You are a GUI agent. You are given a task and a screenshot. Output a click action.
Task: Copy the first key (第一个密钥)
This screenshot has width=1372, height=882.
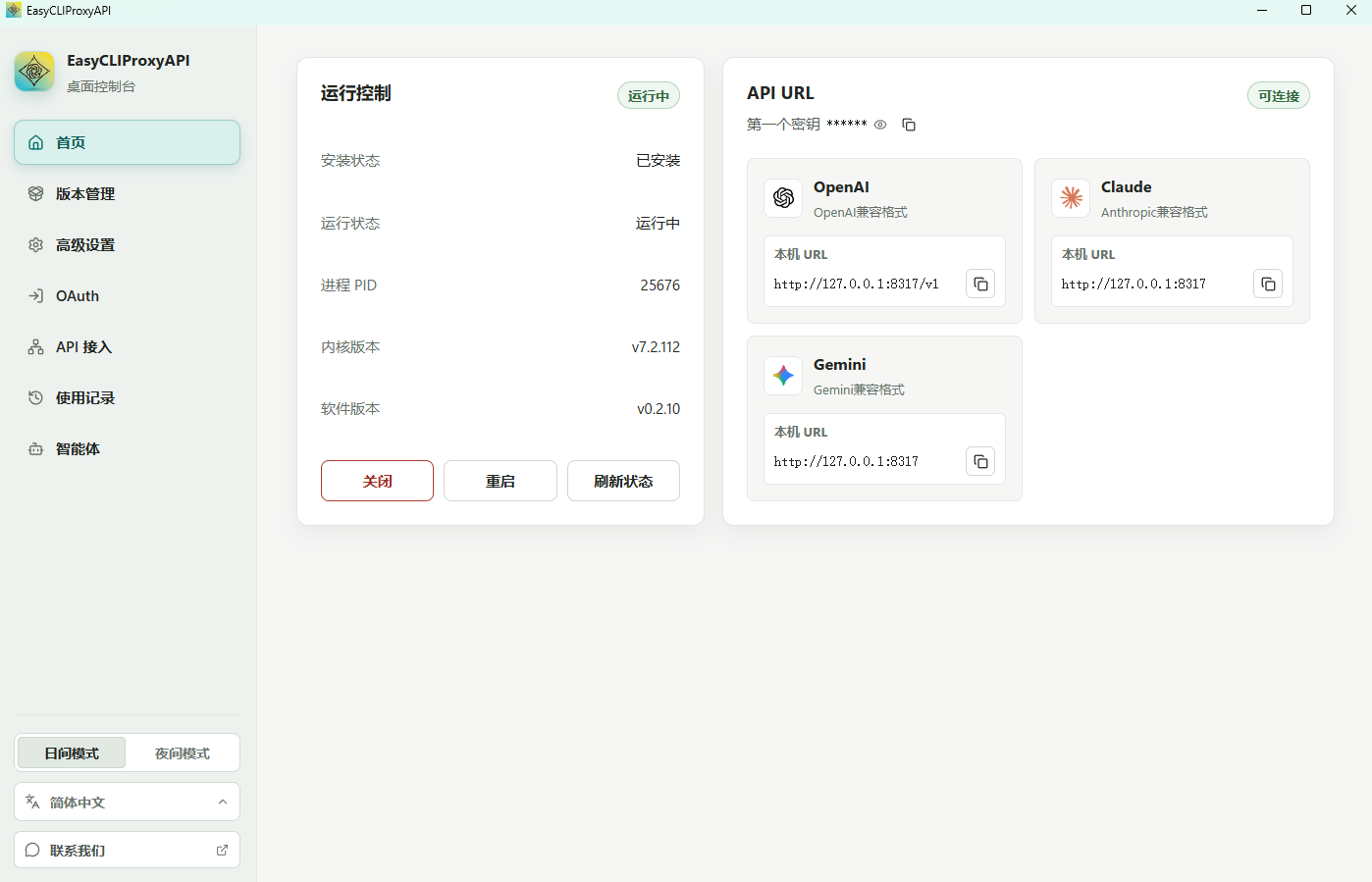coord(909,125)
